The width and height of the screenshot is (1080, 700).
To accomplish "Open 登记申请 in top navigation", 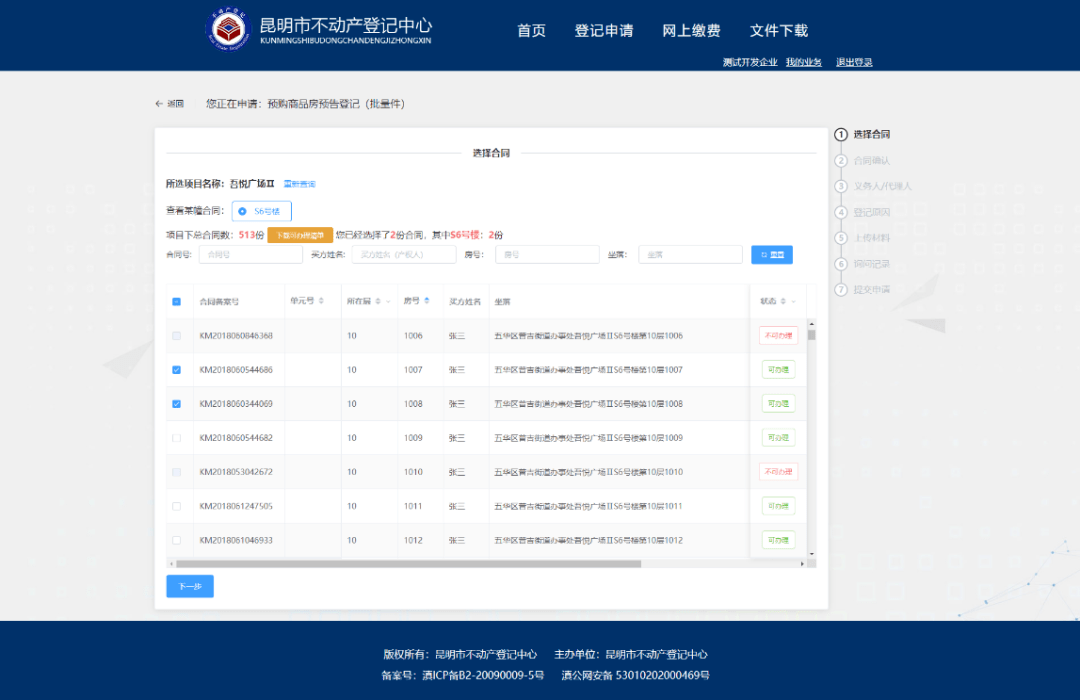I will (x=604, y=30).
